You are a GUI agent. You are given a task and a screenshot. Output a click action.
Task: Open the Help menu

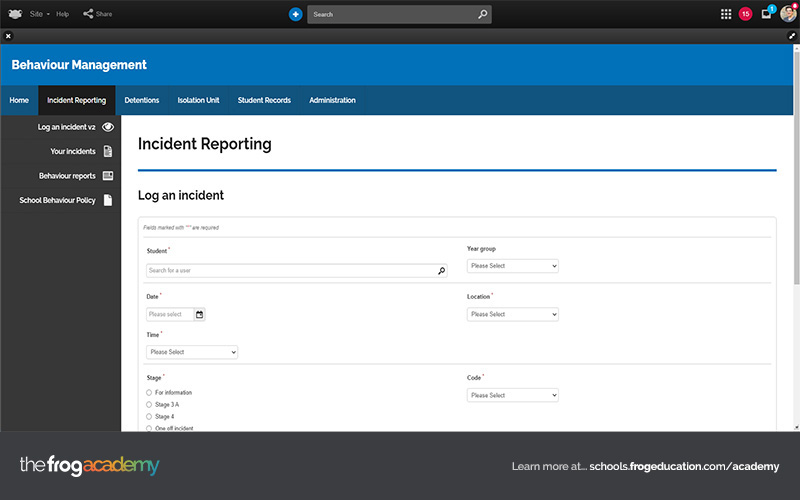point(62,14)
